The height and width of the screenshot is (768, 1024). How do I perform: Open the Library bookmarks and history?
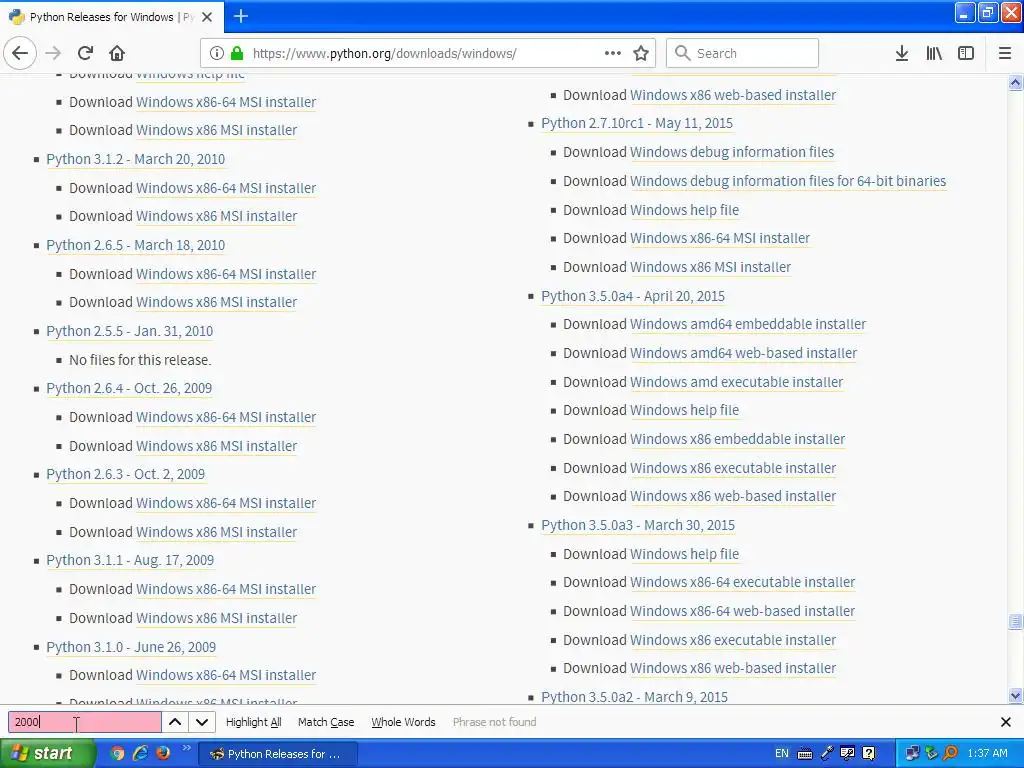934,53
